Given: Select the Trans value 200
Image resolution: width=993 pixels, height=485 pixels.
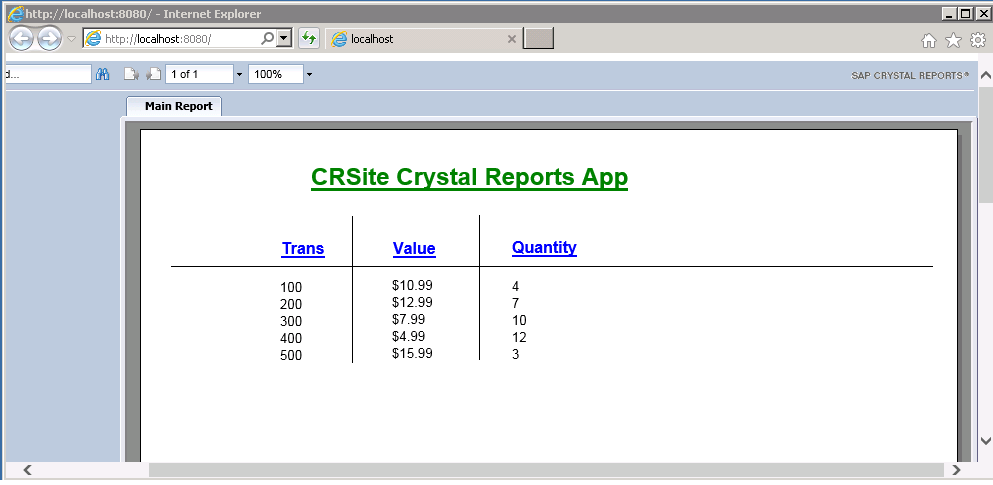Looking at the screenshot, I should pos(291,305).
